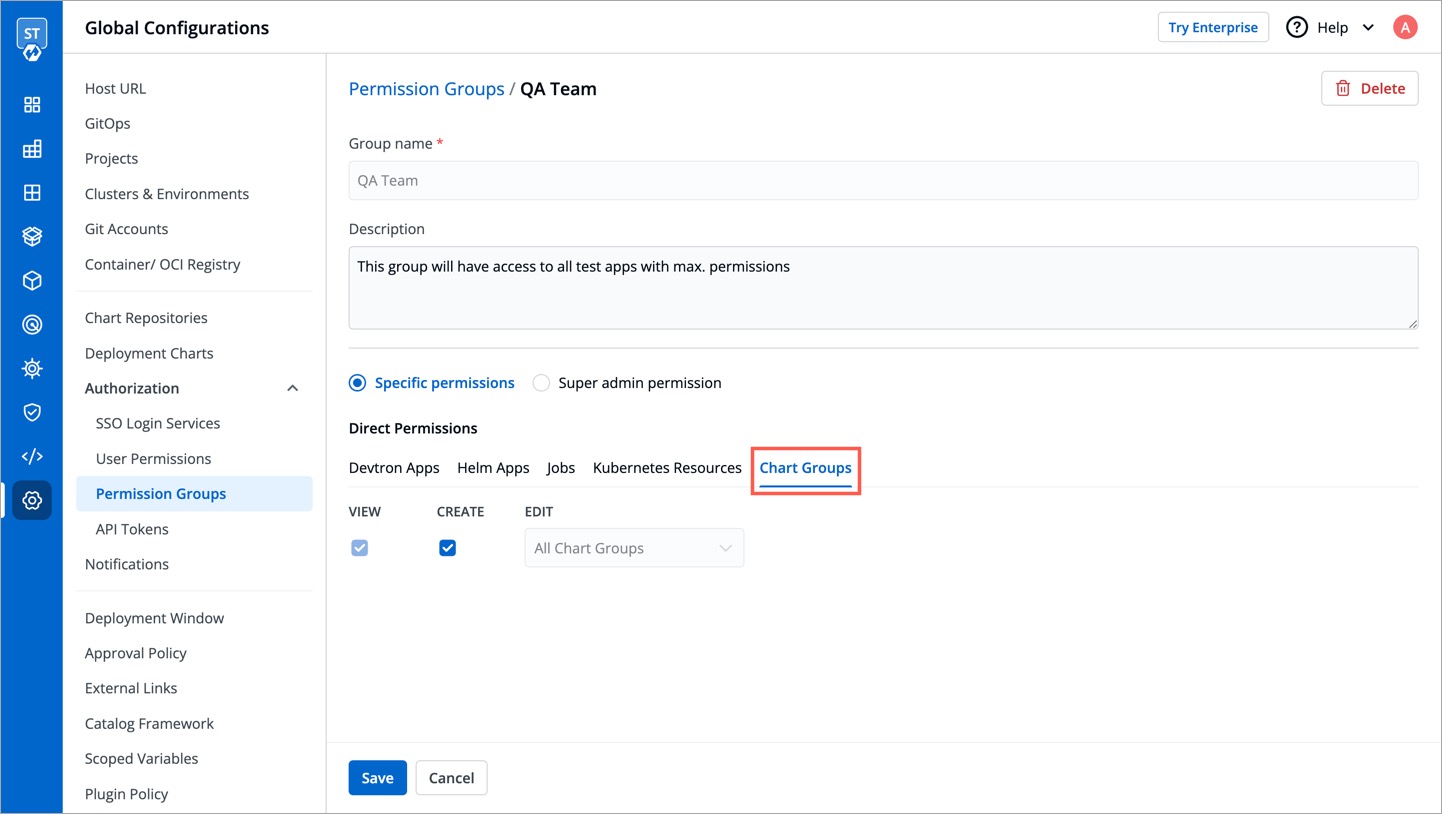Click the red Delete button
The width and height of the screenshot is (1442, 814).
pos(1369,88)
